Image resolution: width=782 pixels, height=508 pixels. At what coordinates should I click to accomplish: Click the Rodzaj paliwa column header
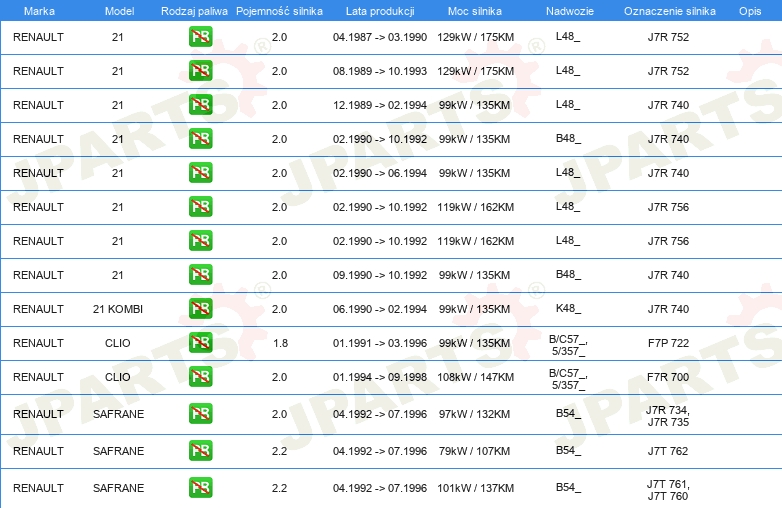click(194, 11)
